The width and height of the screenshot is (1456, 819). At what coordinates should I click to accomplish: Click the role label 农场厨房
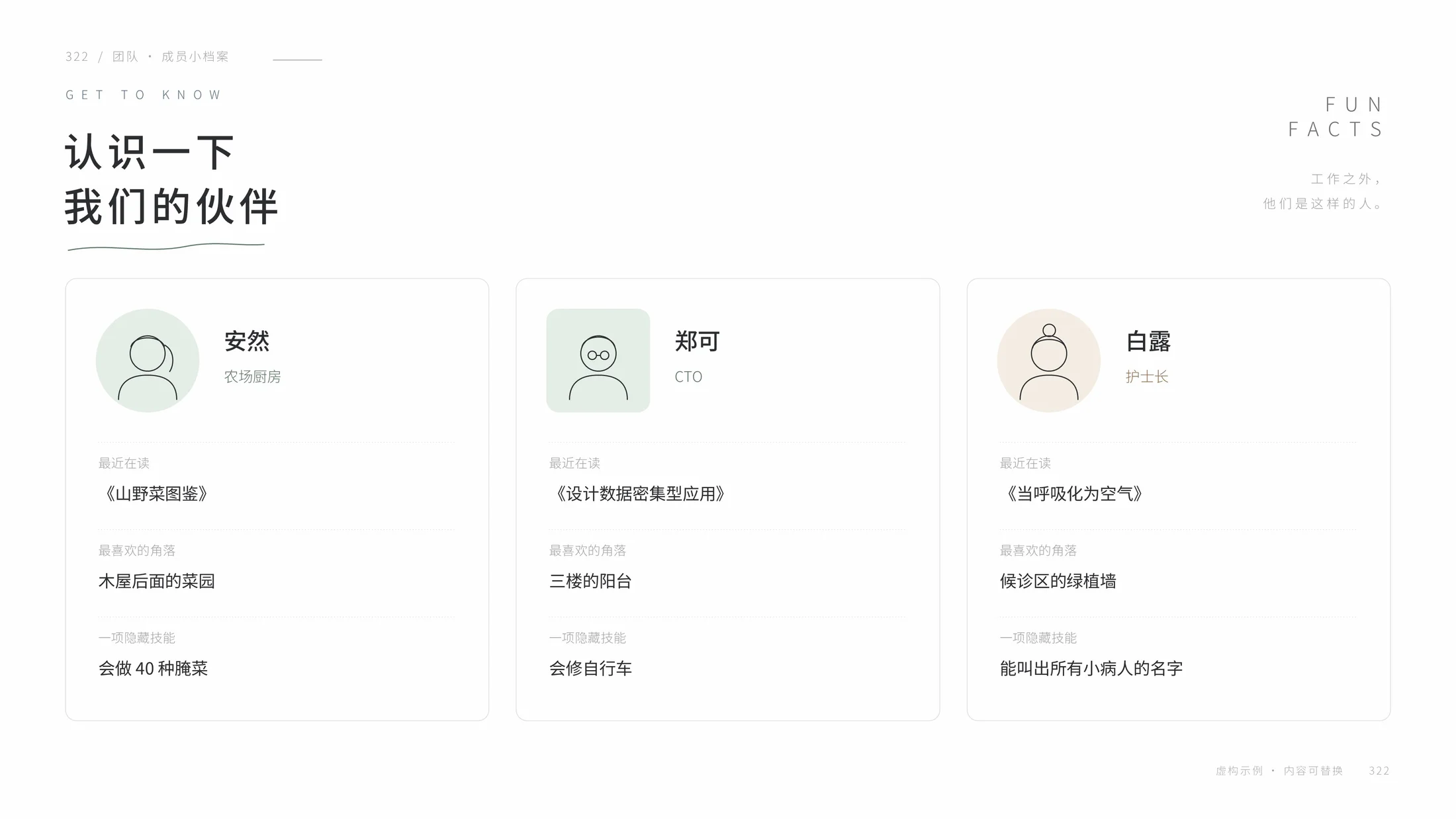coord(253,376)
